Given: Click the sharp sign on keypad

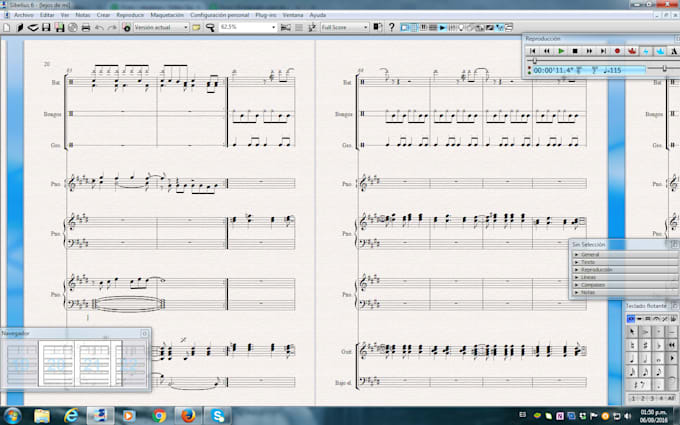Looking at the screenshot, I should coord(645,345).
